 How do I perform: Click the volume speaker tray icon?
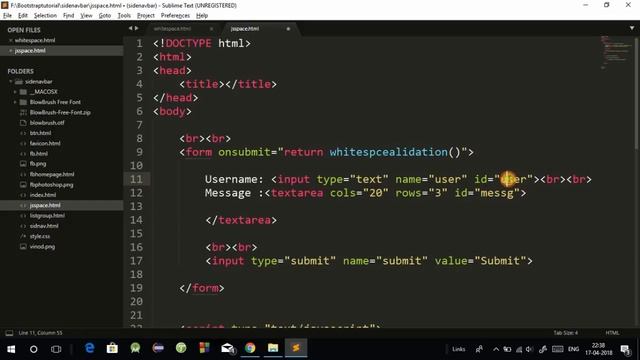529,349
